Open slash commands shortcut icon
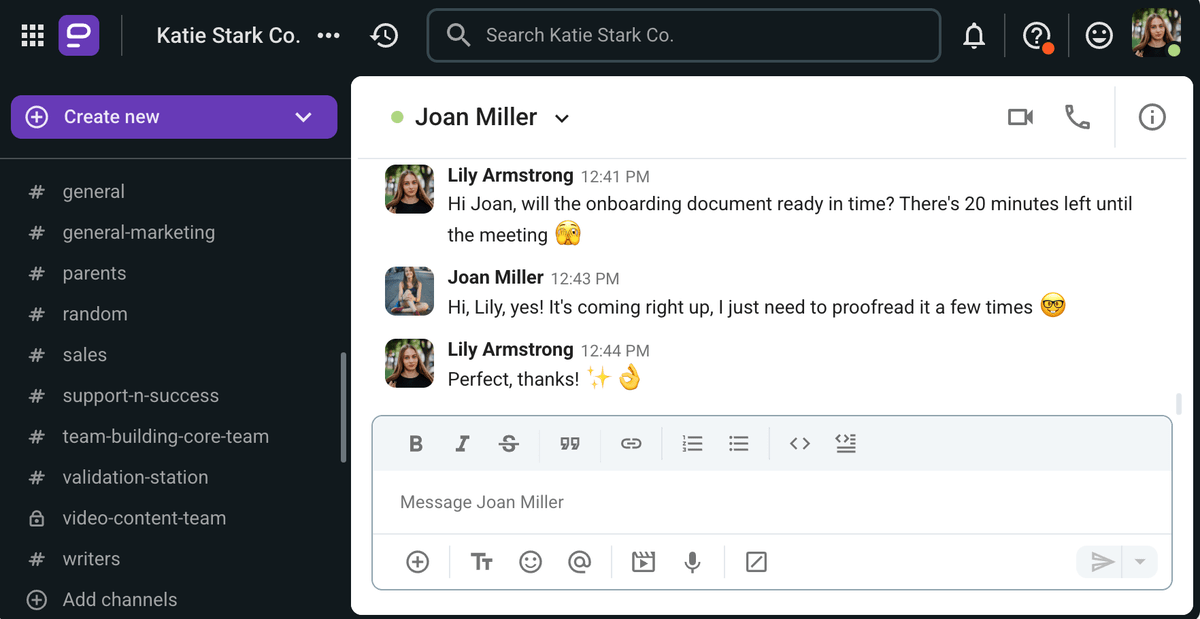 (757, 562)
